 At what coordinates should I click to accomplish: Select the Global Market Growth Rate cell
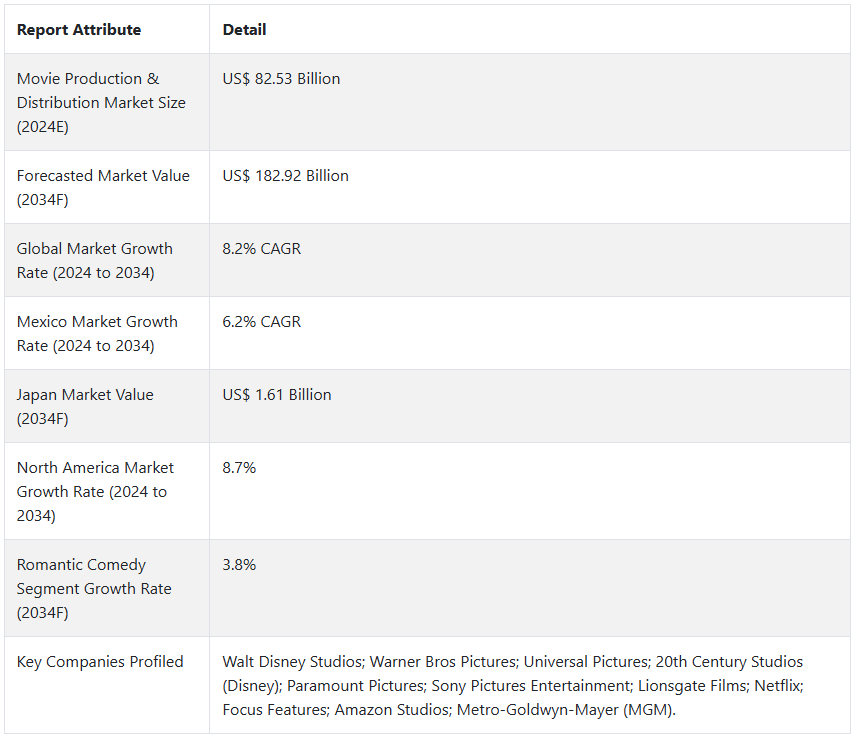95,261
